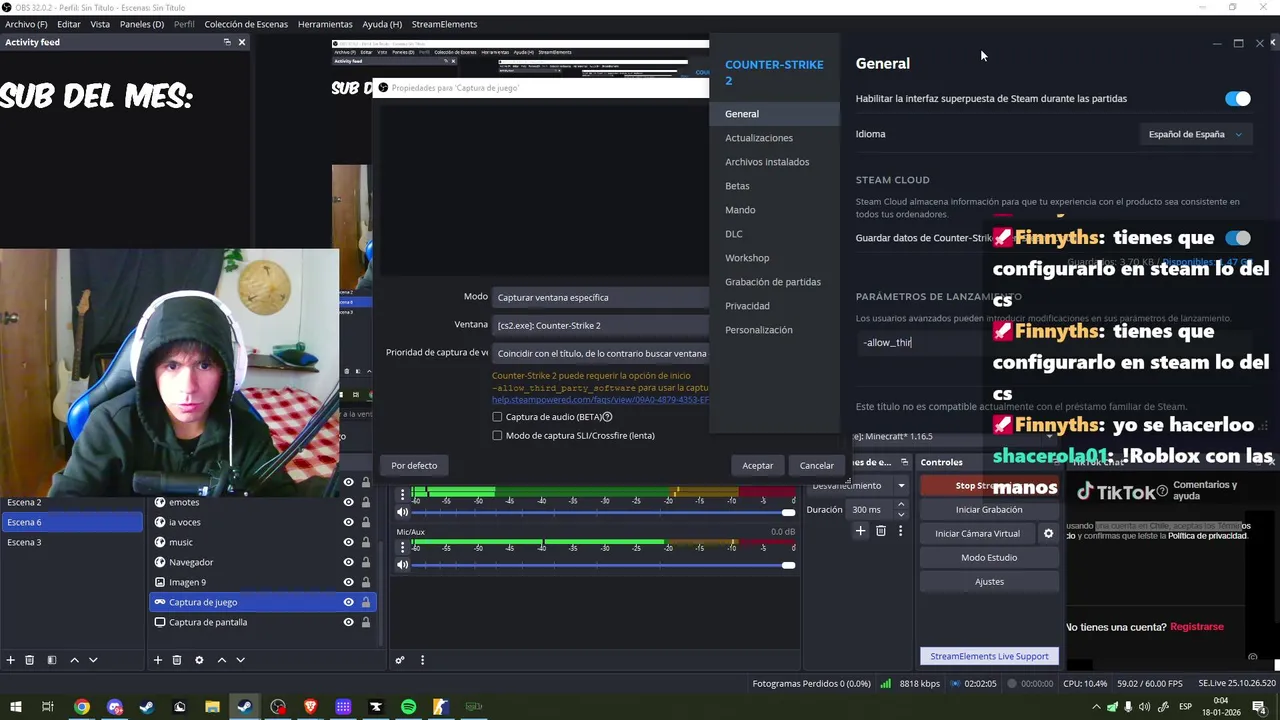
Task: Open scene filters icon in Scenes panel
Action: point(51,660)
